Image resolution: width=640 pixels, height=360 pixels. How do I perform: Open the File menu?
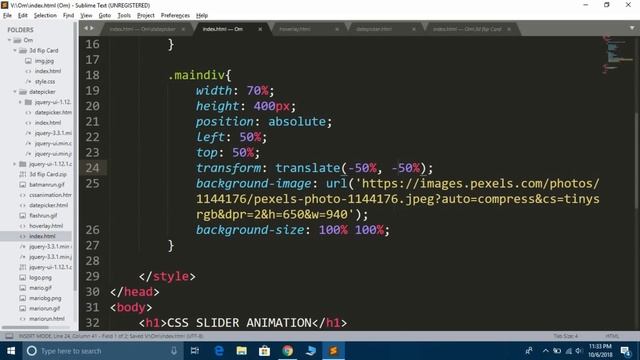pos(7,16)
